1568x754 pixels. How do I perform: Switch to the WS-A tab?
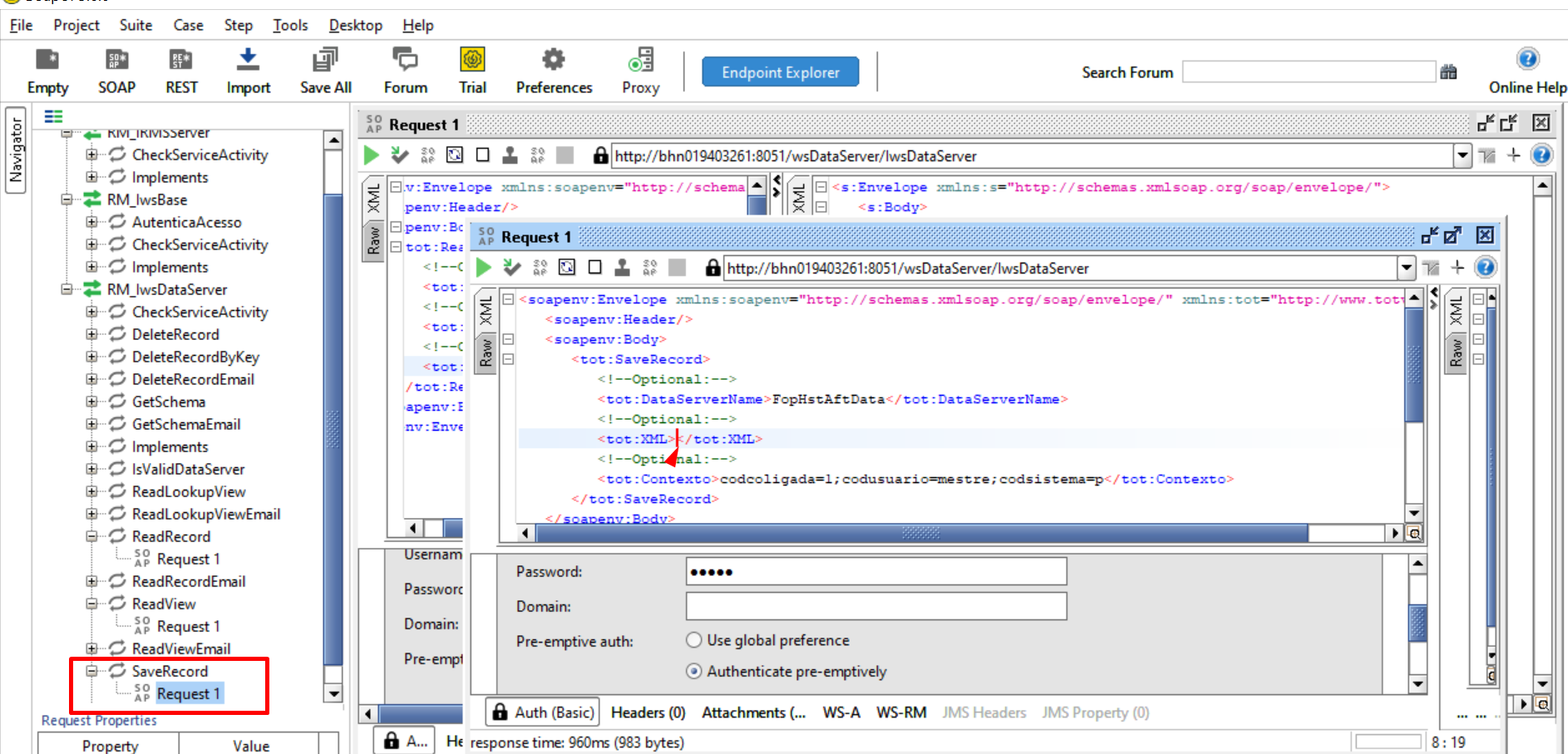(841, 712)
